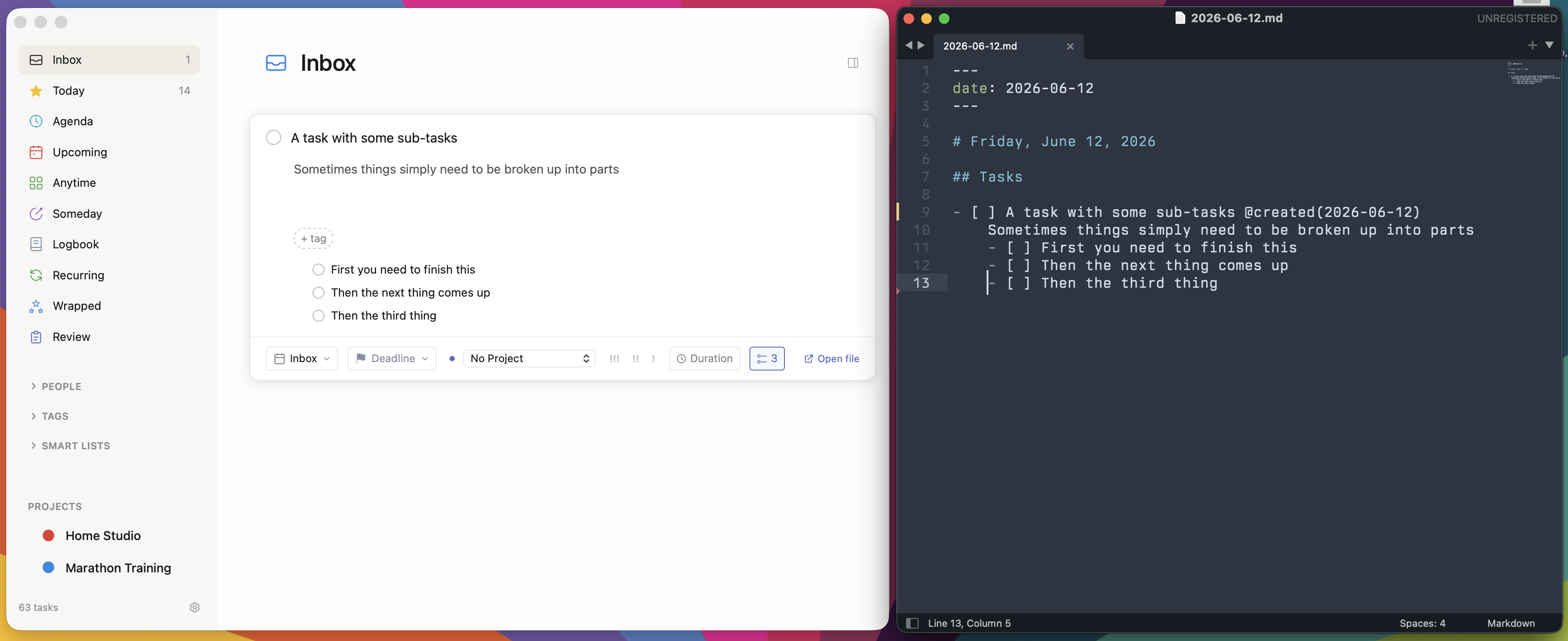Go to next tab arrow in editor
Image resolution: width=1568 pixels, height=641 pixels.
point(921,45)
